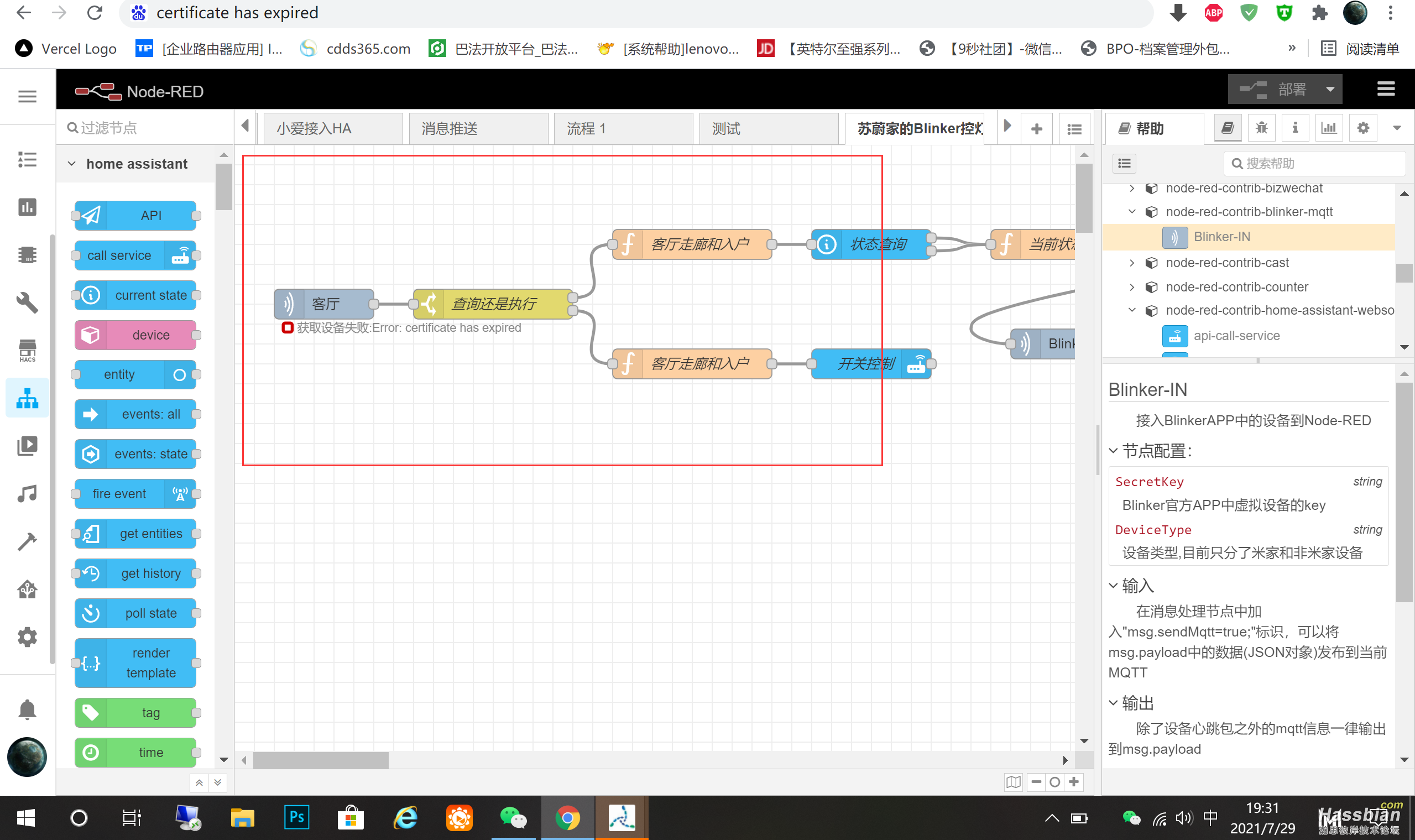Pick the fire event palette node
Screen dimensions: 1415x840
click(x=135, y=494)
